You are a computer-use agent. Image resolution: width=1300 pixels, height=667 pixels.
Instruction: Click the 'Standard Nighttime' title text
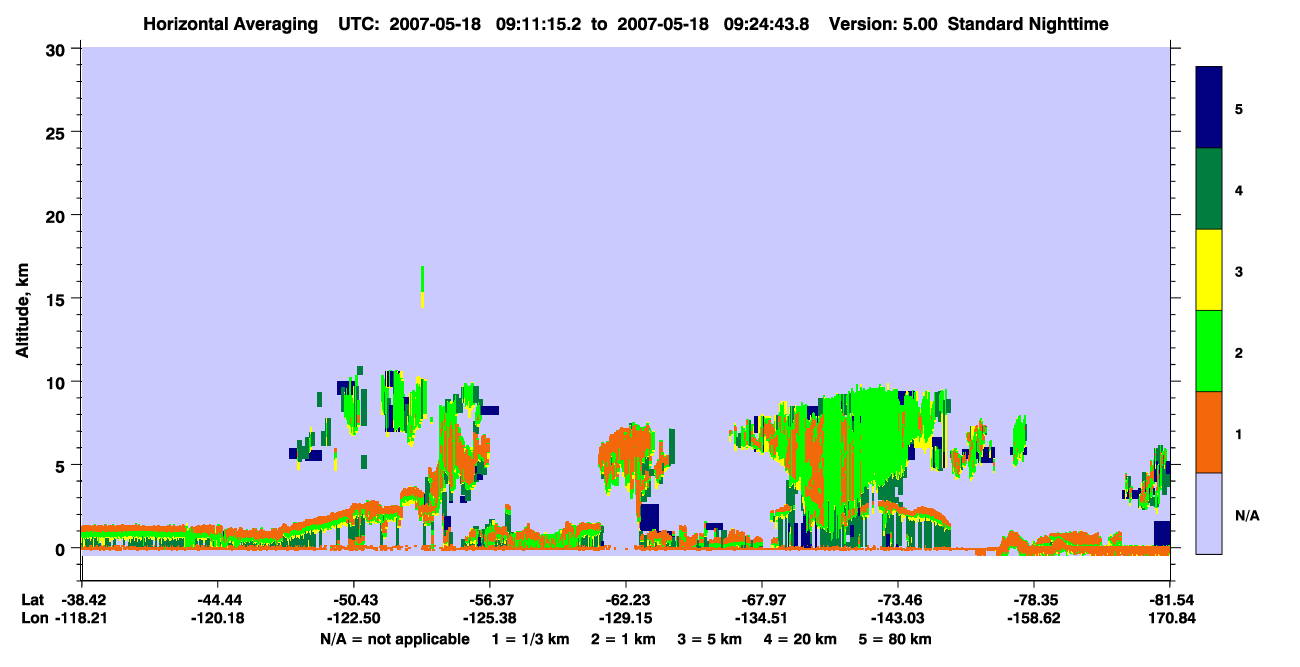click(x=1028, y=23)
